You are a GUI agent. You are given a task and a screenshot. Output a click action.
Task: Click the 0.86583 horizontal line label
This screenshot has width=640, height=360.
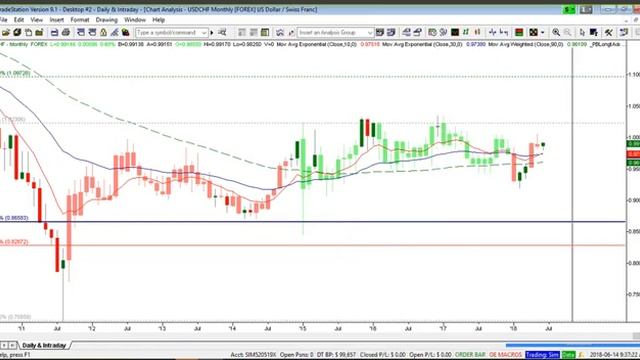(14, 218)
